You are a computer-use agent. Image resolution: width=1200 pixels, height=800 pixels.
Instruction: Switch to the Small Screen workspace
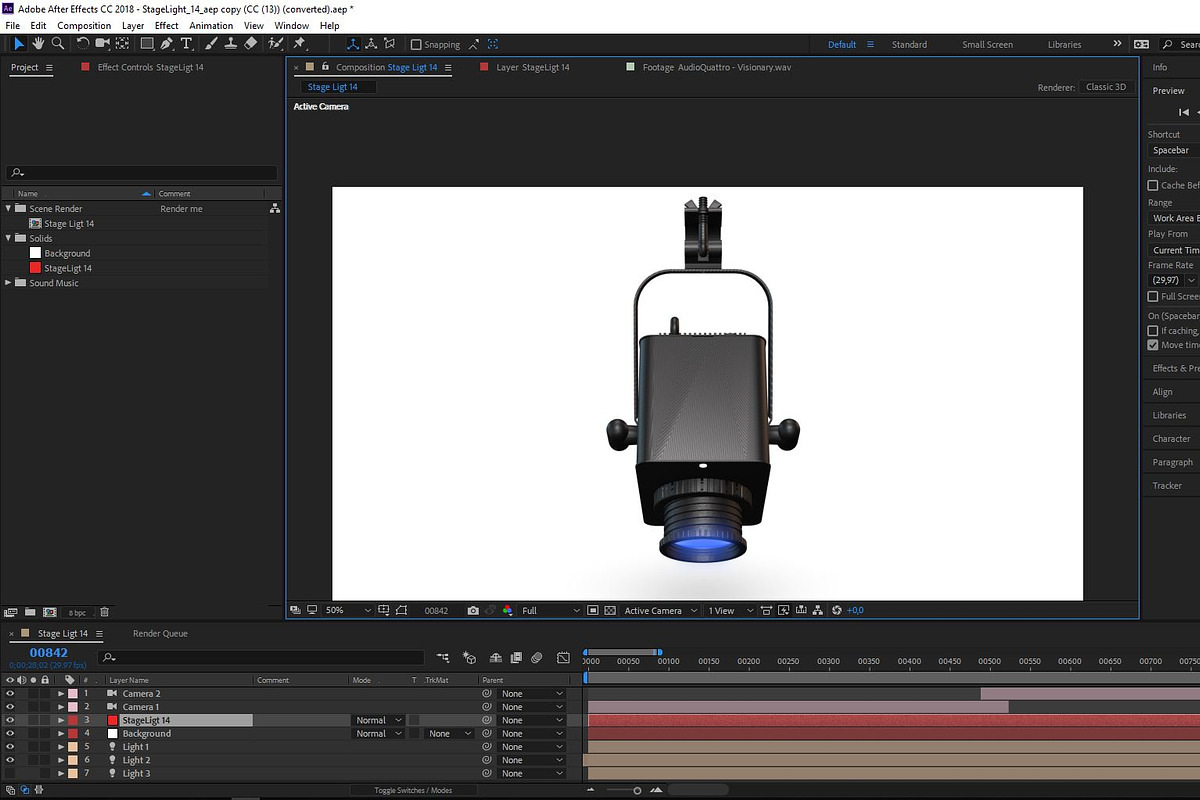coord(987,44)
